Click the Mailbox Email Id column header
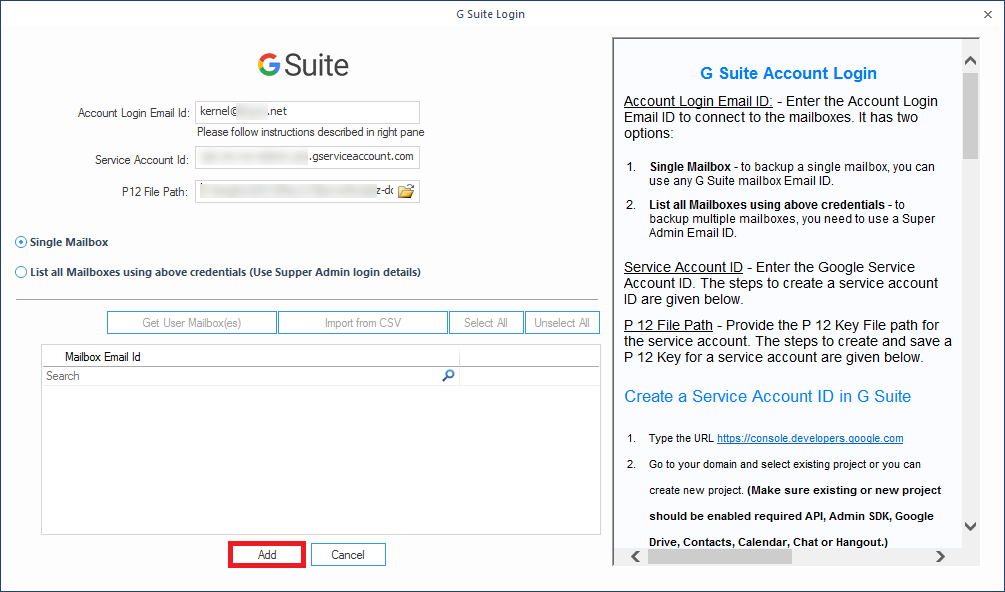This screenshot has height=592, width=1005. 251,357
